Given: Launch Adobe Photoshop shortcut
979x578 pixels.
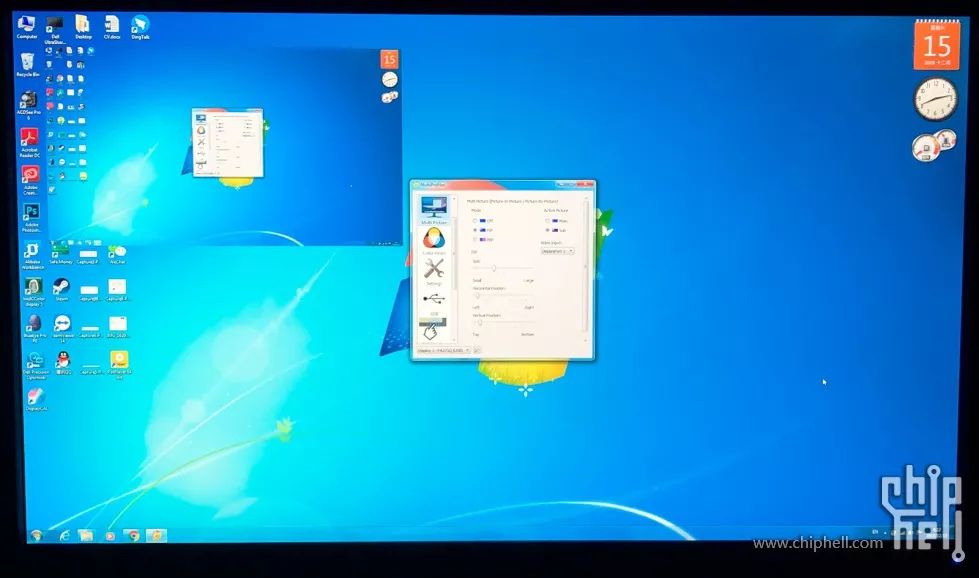Looking at the screenshot, I should coord(31,215).
